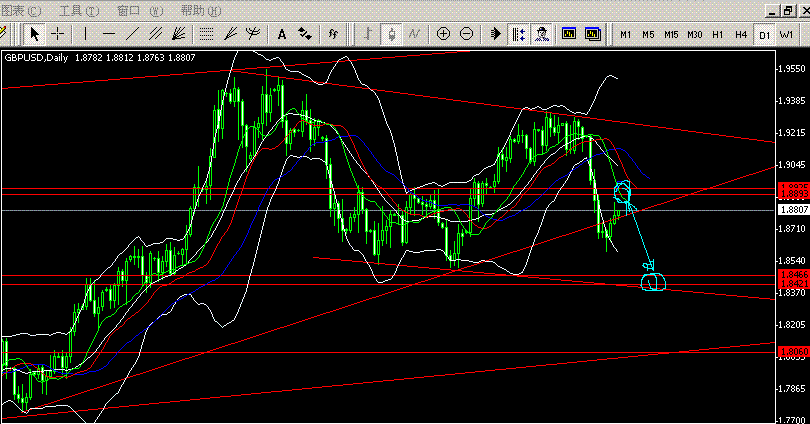810x424 pixels.
Task: Click the 1.8807 current price label
Action: pos(792,210)
